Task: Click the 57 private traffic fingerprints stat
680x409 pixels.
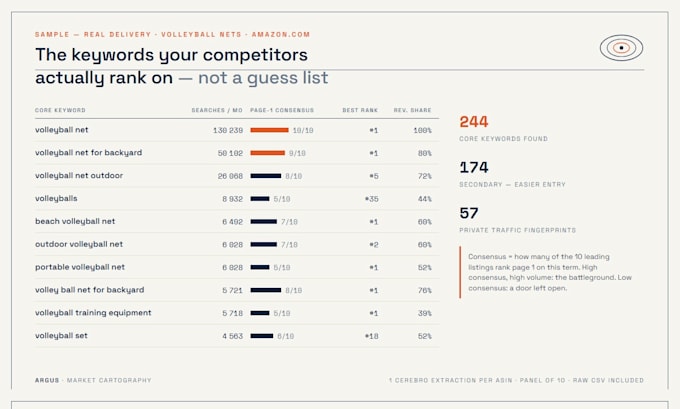Action: click(469, 213)
